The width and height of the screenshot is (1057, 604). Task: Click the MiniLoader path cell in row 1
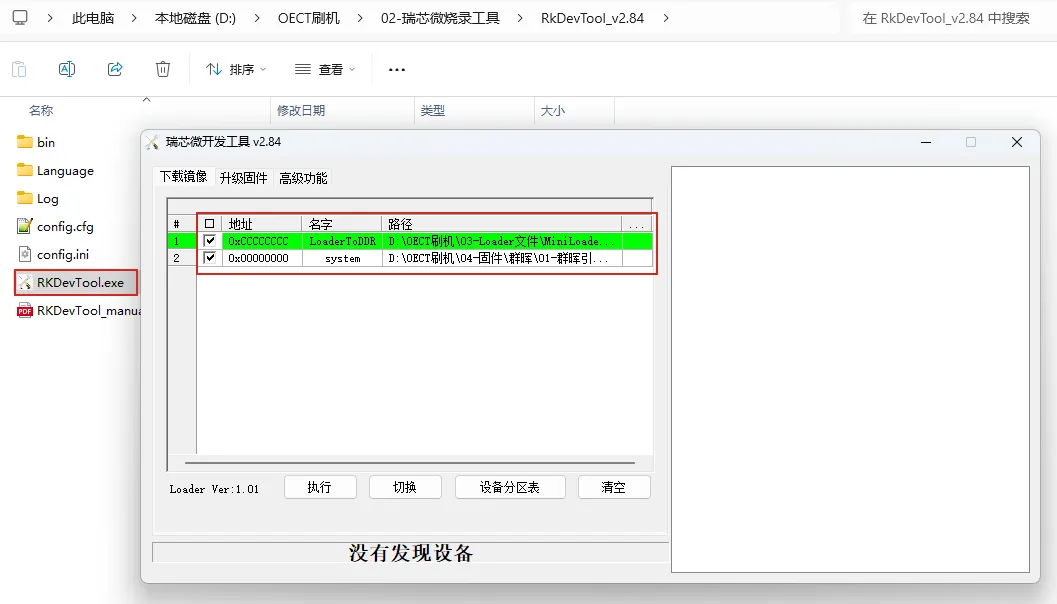coord(502,241)
